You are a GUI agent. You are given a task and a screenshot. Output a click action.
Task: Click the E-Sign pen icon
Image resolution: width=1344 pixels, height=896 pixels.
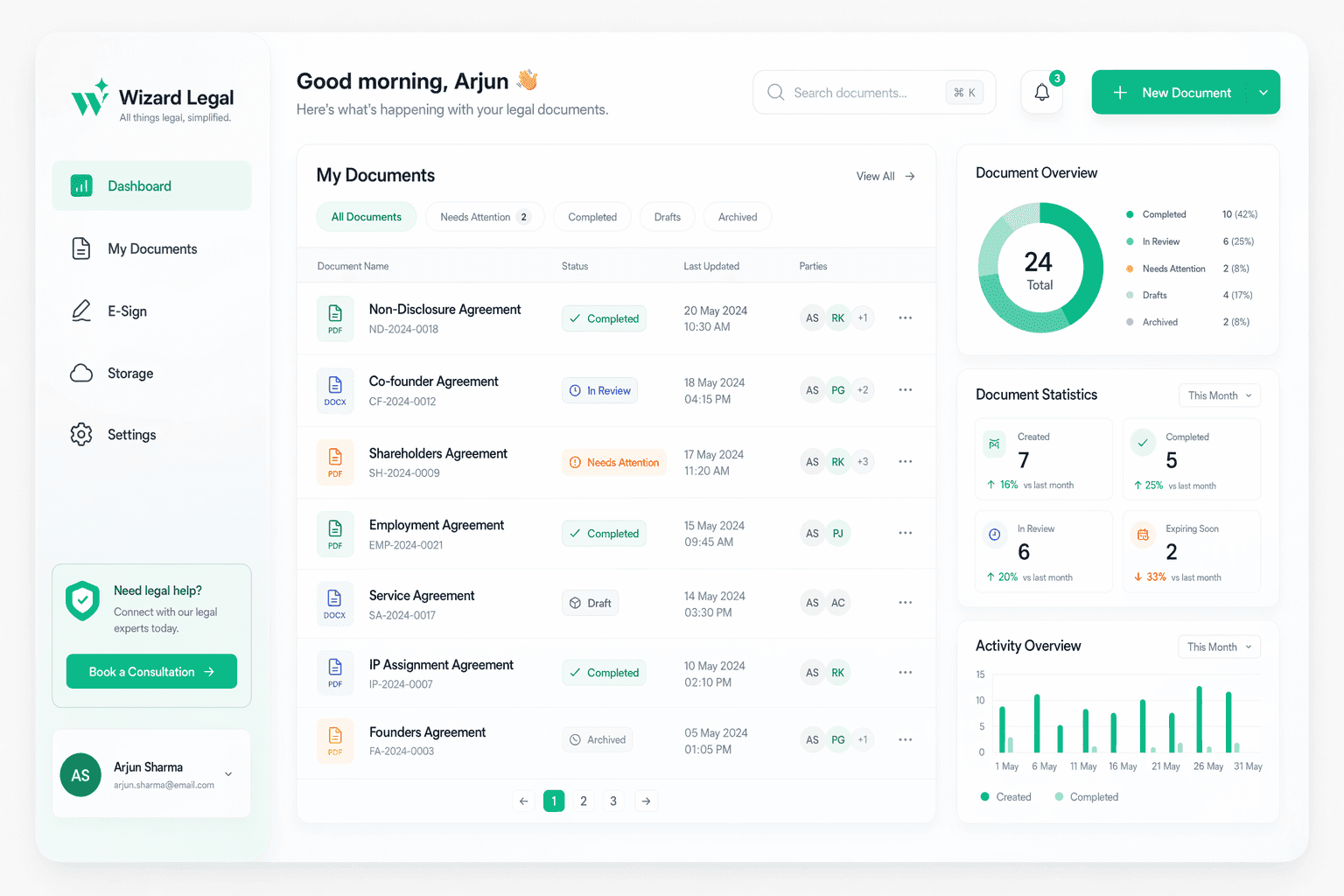[81, 311]
